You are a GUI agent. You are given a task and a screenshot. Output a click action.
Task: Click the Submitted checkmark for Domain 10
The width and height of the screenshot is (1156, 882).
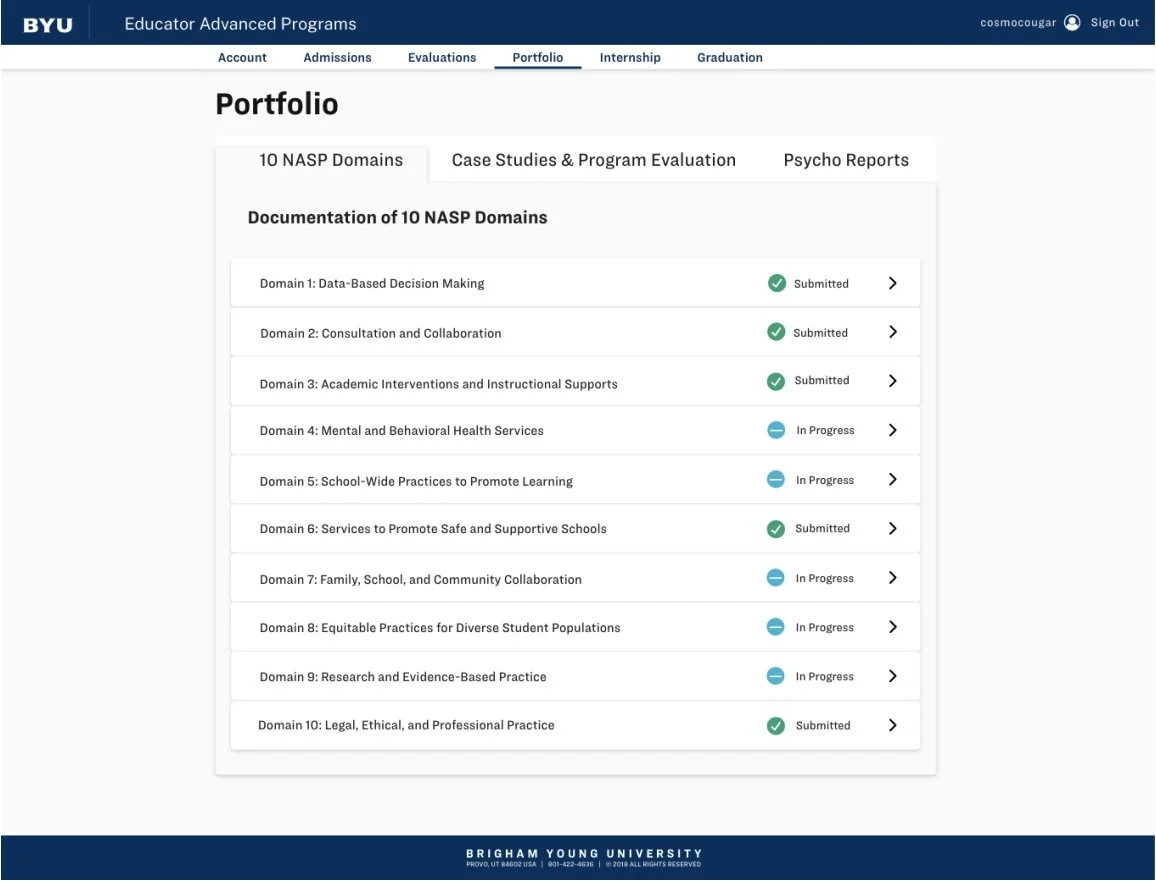[776, 724]
